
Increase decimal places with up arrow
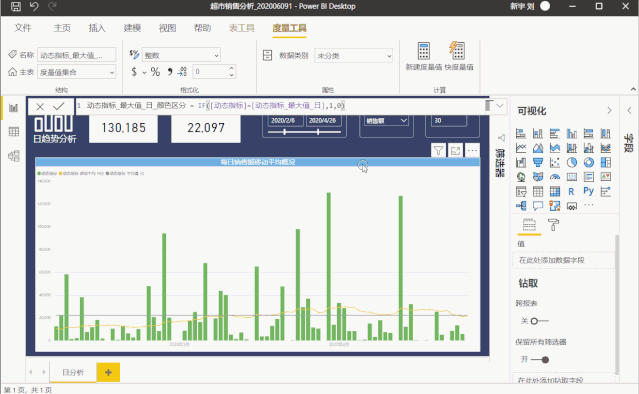(x=231, y=68)
